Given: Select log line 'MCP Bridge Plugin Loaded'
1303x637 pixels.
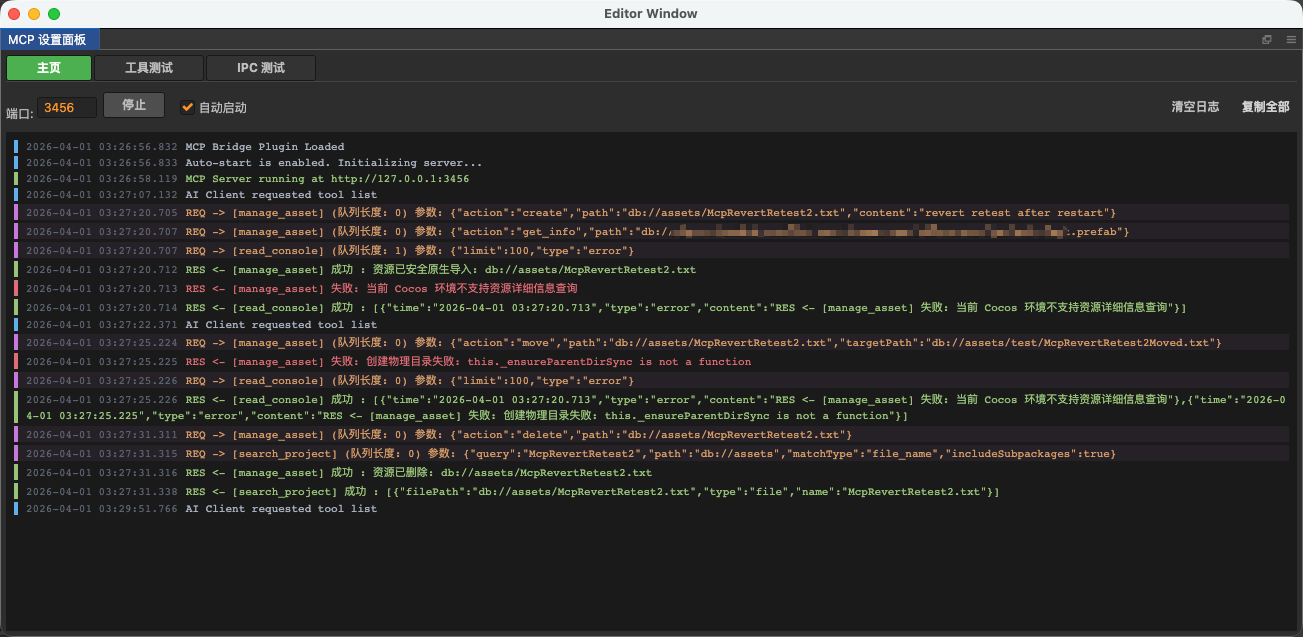Looking at the screenshot, I should (x=651, y=147).
